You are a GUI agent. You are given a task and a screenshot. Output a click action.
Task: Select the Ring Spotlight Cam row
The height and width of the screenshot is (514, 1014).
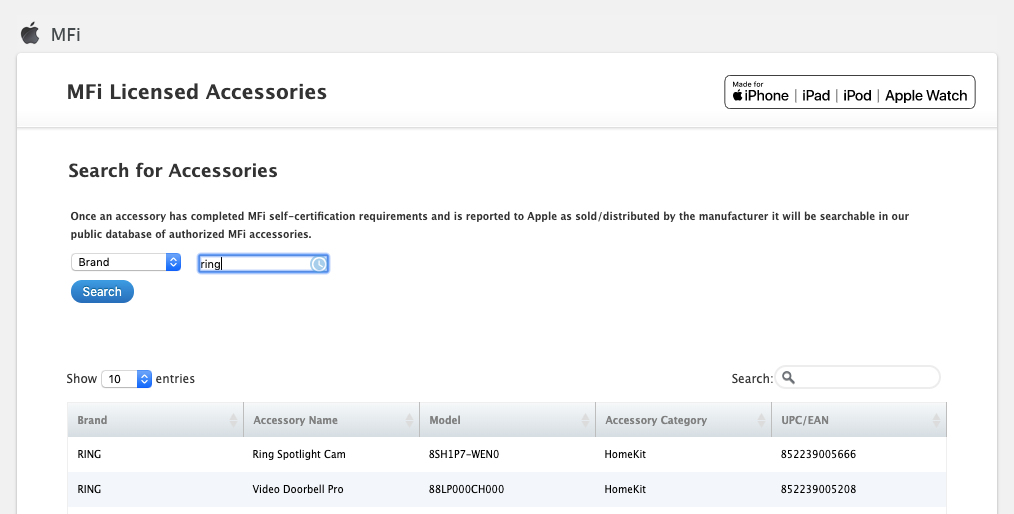pos(299,454)
